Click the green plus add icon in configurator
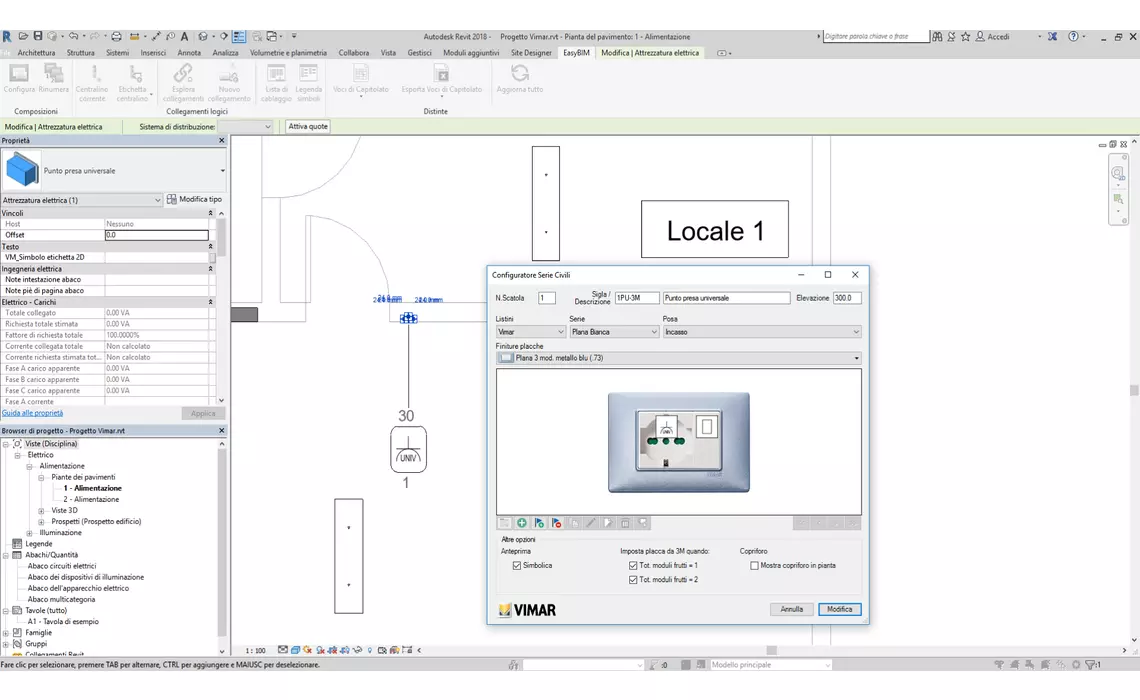Image resolution: width=1140 pixels, height=700 pixels. point(522,523)
